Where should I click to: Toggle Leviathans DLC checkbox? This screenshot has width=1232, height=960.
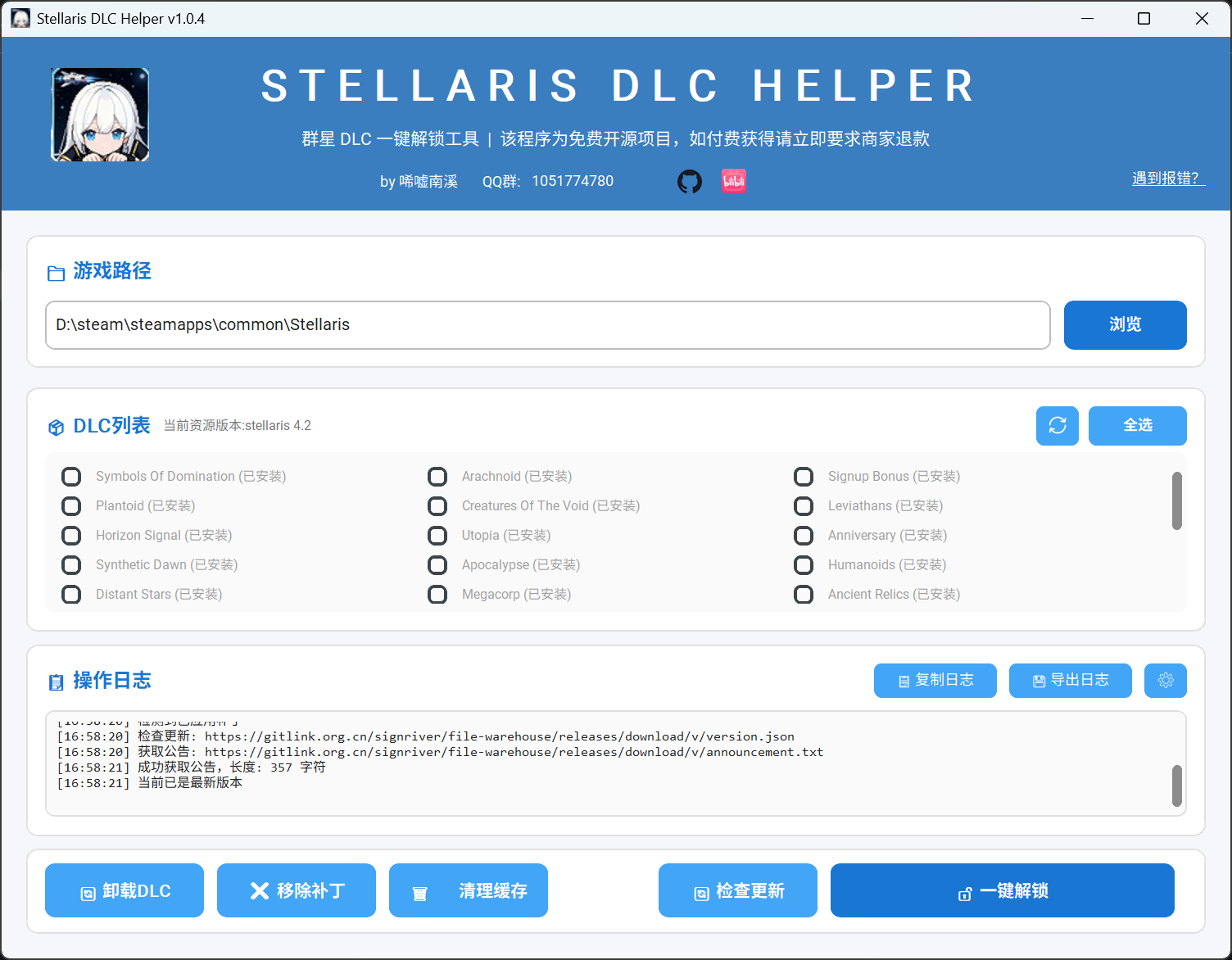804,506
